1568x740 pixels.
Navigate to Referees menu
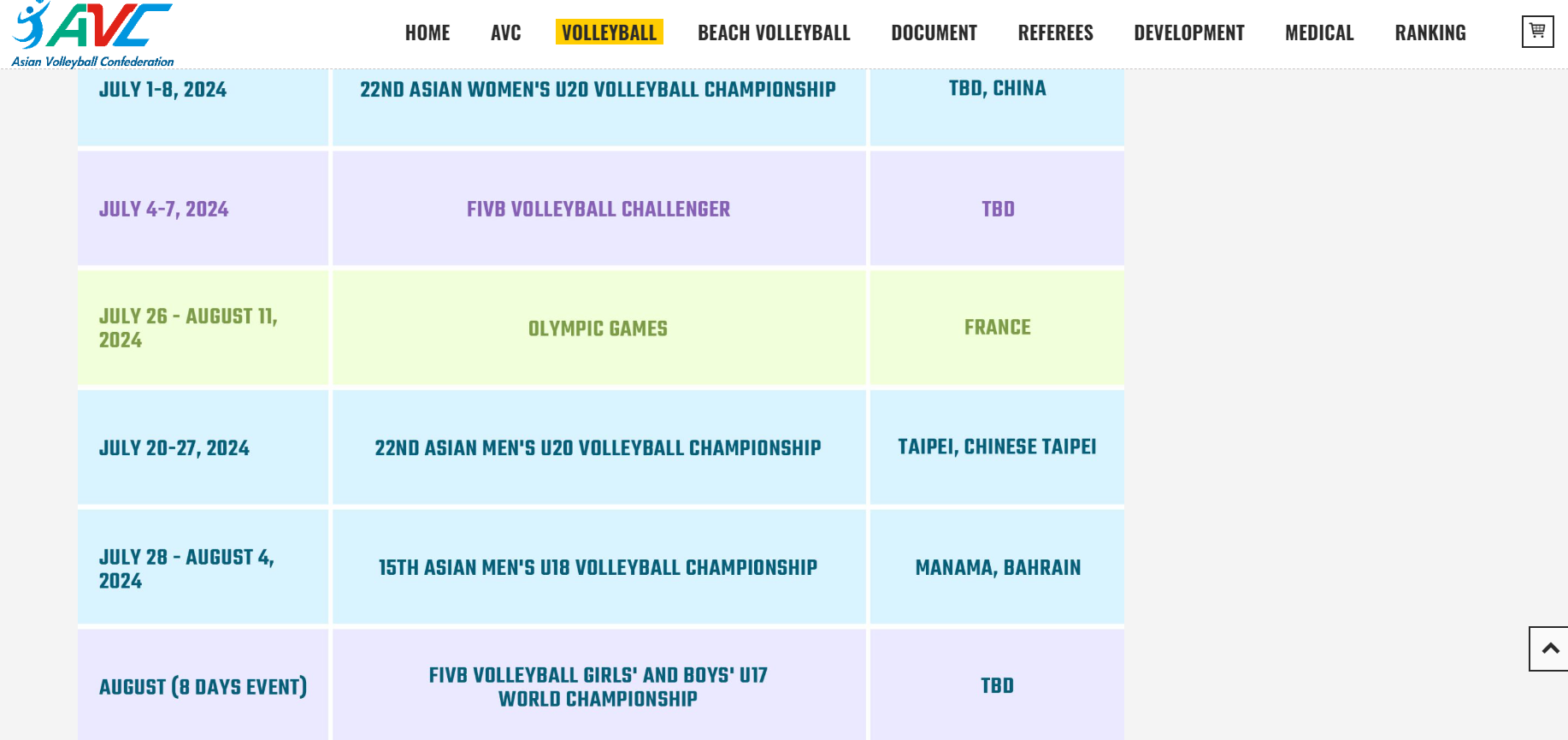click(1055, 33)
